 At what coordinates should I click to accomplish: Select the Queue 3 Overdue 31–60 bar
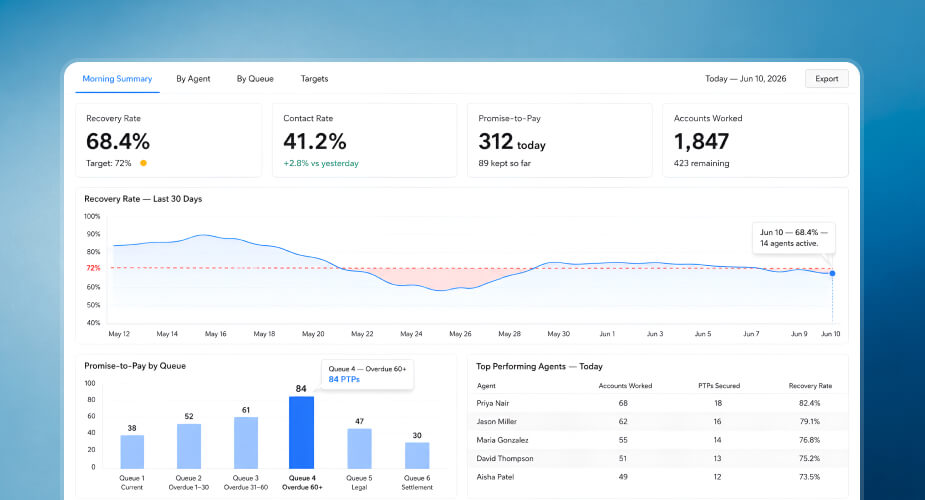point(246,443)
